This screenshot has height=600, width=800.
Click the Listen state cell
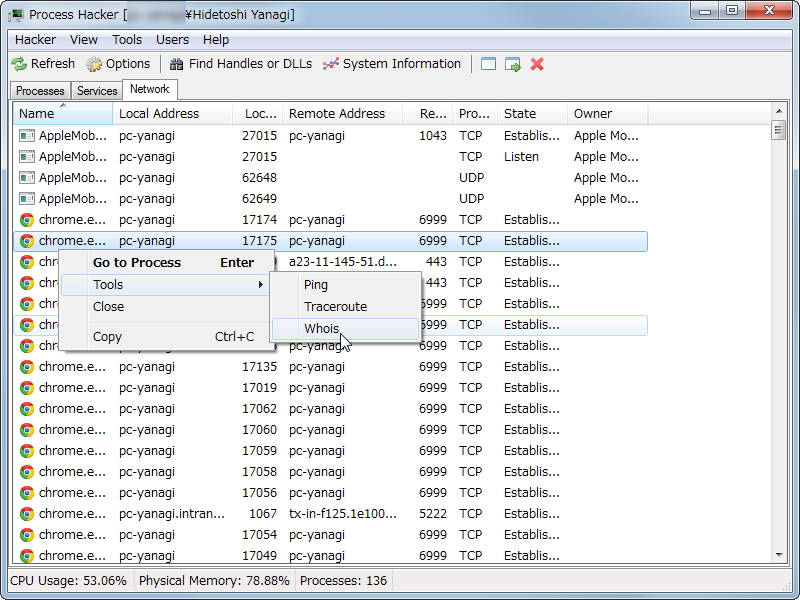coord(521,157)
